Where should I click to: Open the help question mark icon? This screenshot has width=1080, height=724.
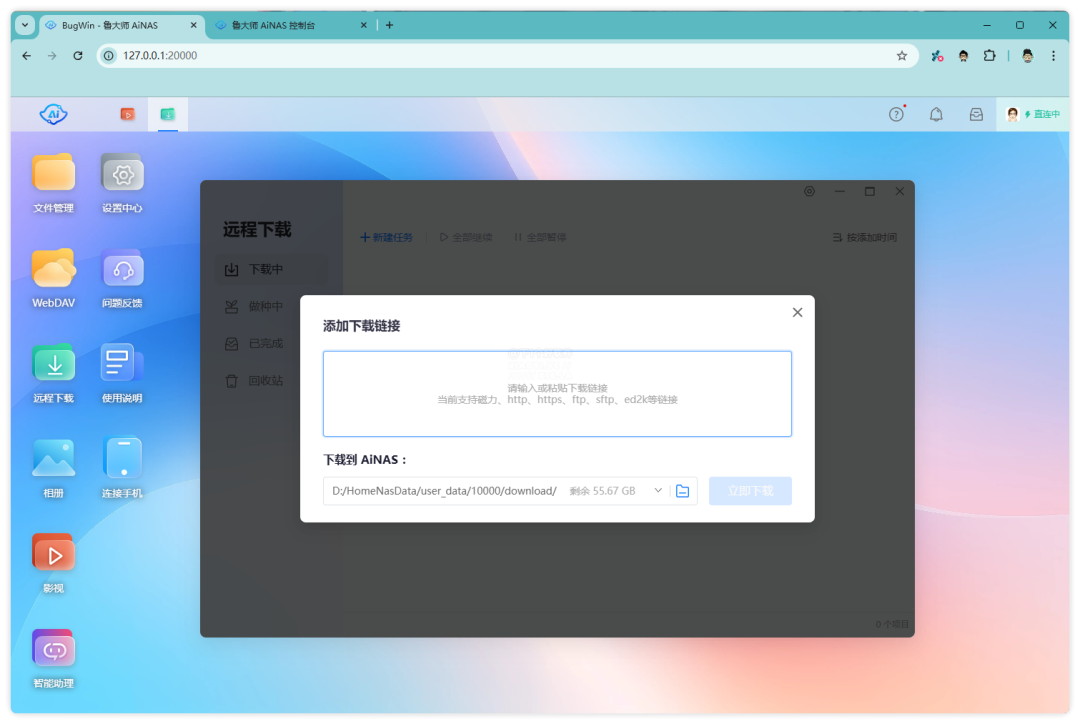point(896,114)
